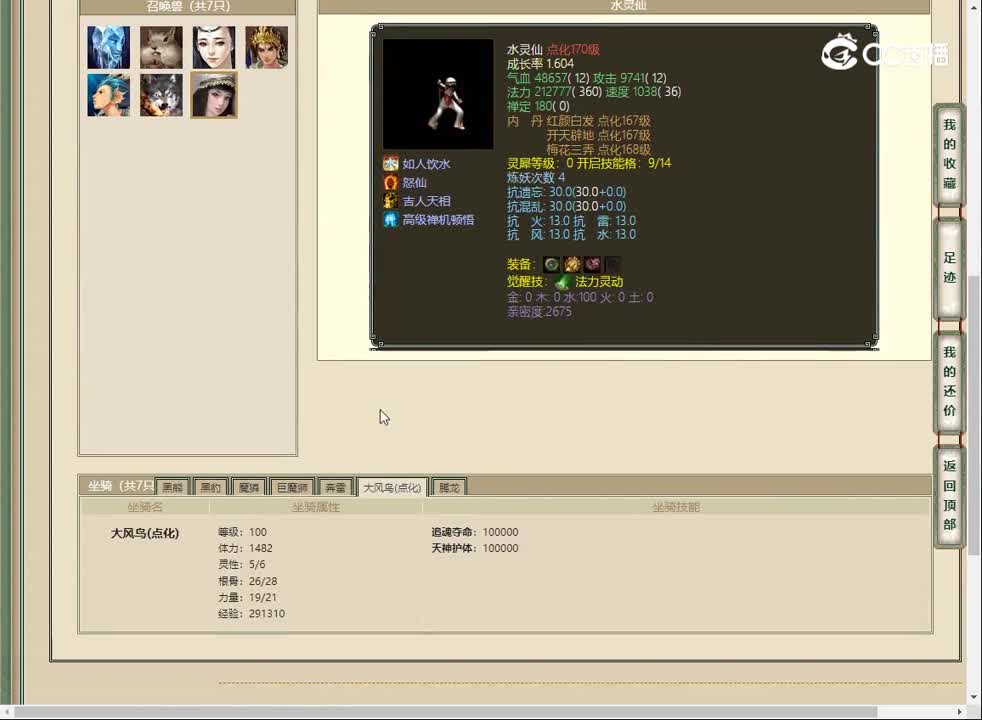
Task: Click the 亲密度 2675 line
Action: pos(539,312)
